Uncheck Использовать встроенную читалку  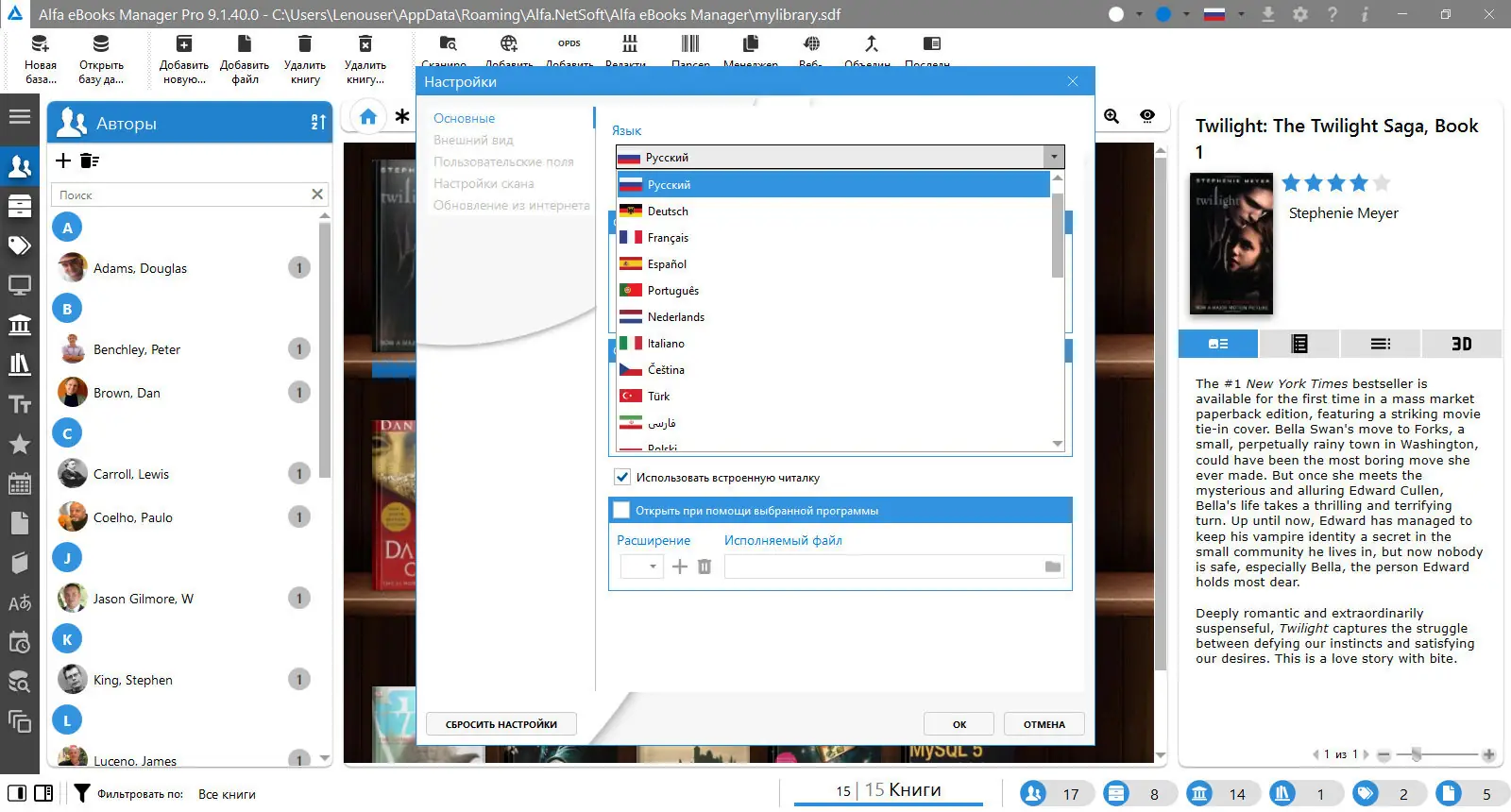[x=622, y=477]
